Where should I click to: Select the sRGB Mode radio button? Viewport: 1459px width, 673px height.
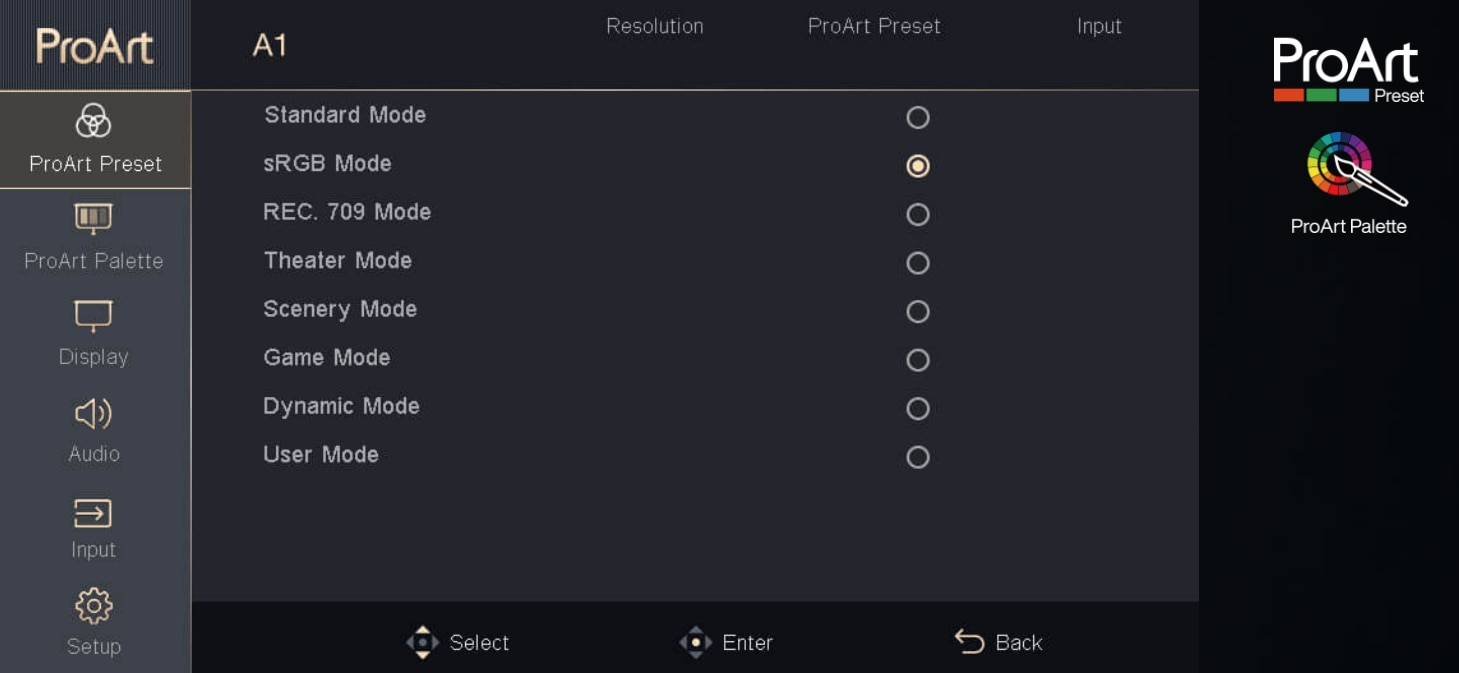(917, 166)
